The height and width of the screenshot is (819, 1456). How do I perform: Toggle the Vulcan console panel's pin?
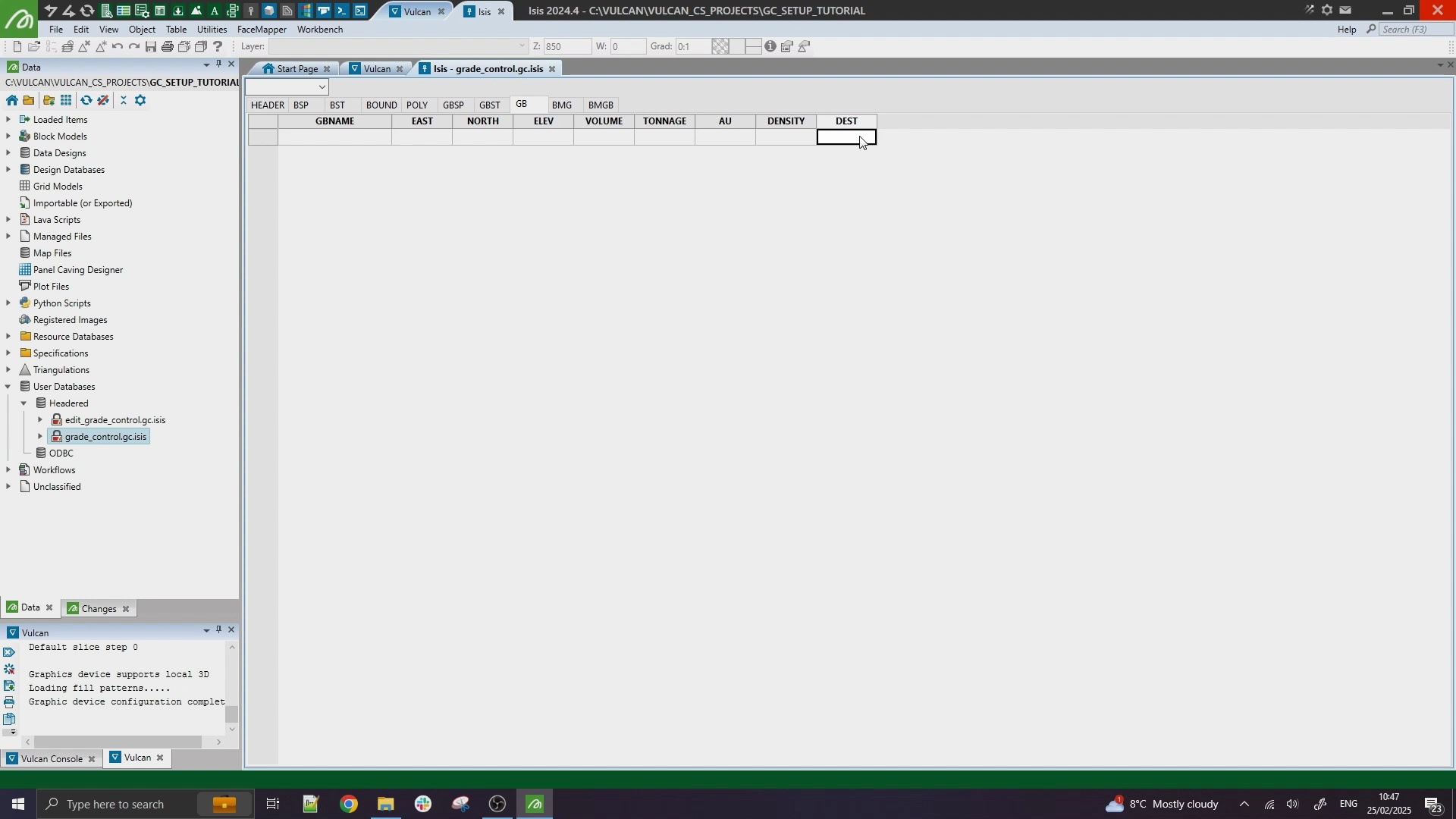click(218, 631)
